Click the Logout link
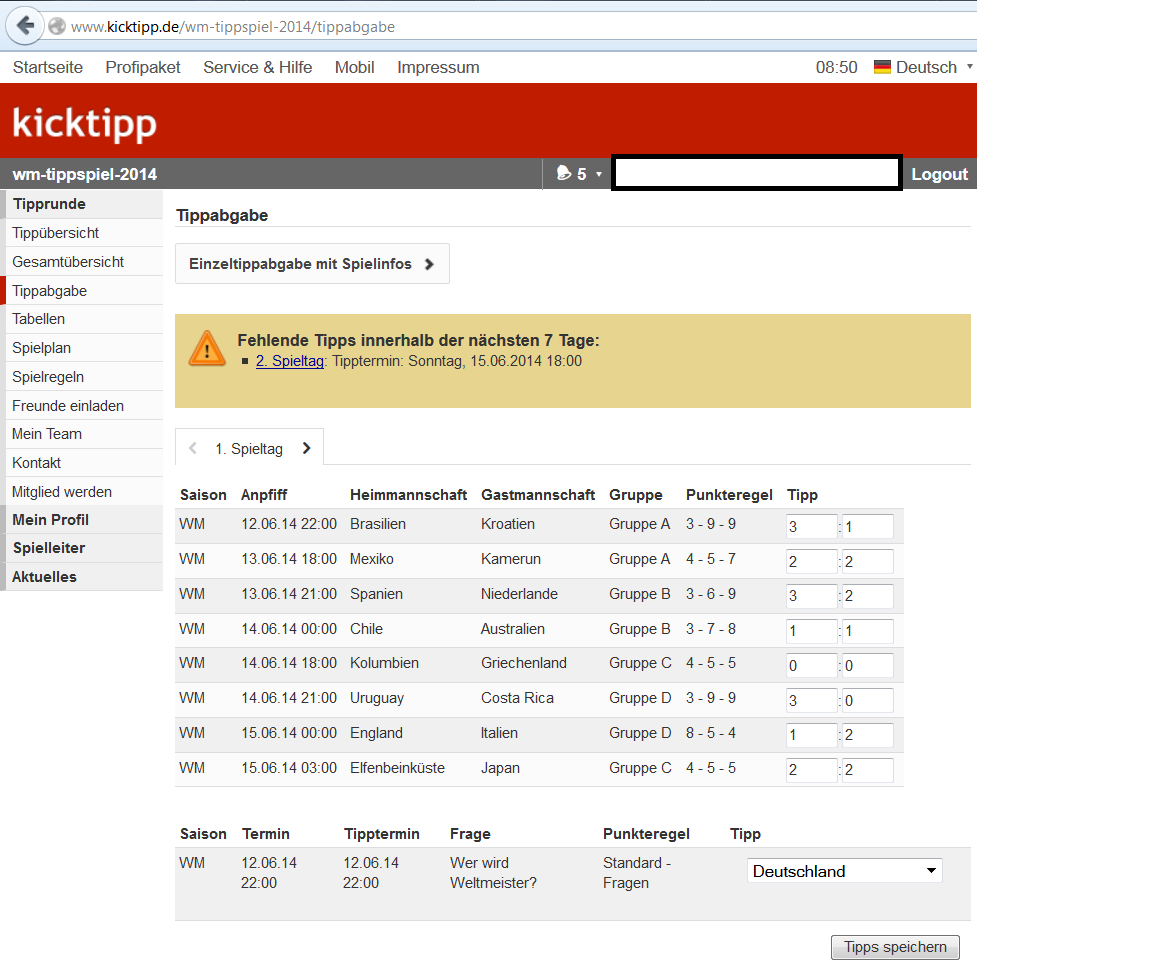 pos(939,174)
